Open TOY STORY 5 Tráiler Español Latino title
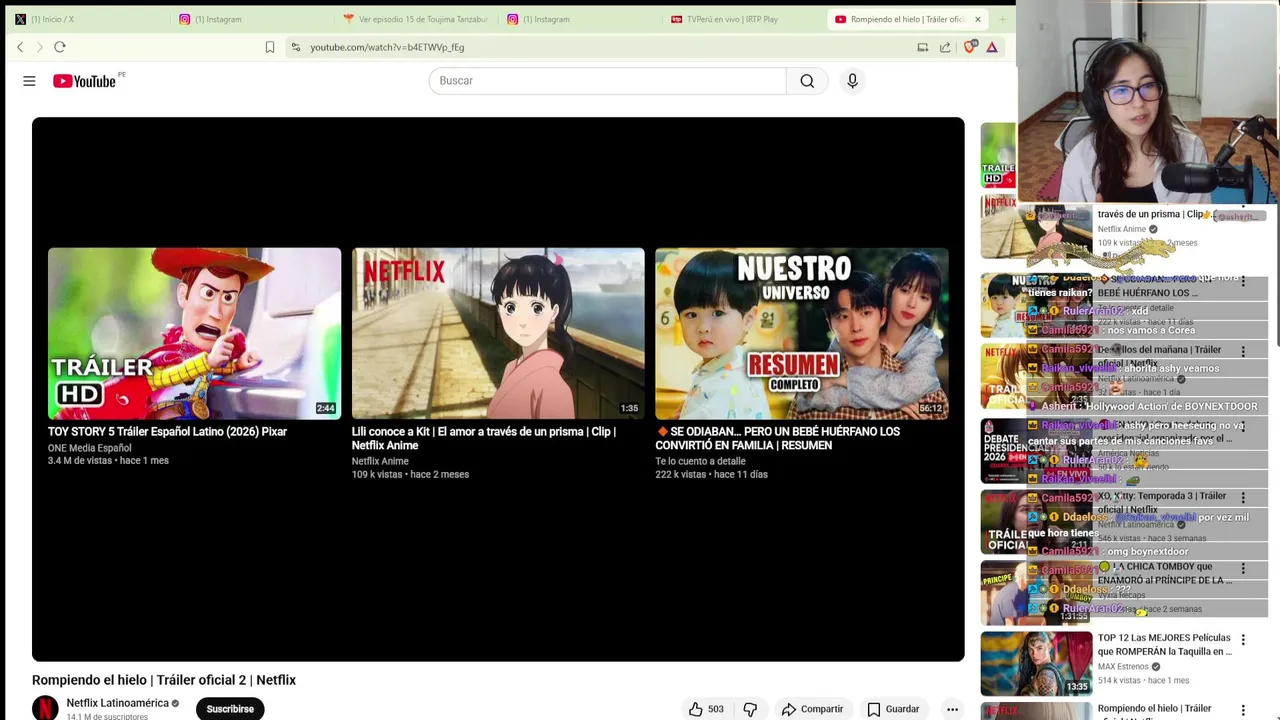Viewport: 1280px width, 720px height. (x=167, y=432)
